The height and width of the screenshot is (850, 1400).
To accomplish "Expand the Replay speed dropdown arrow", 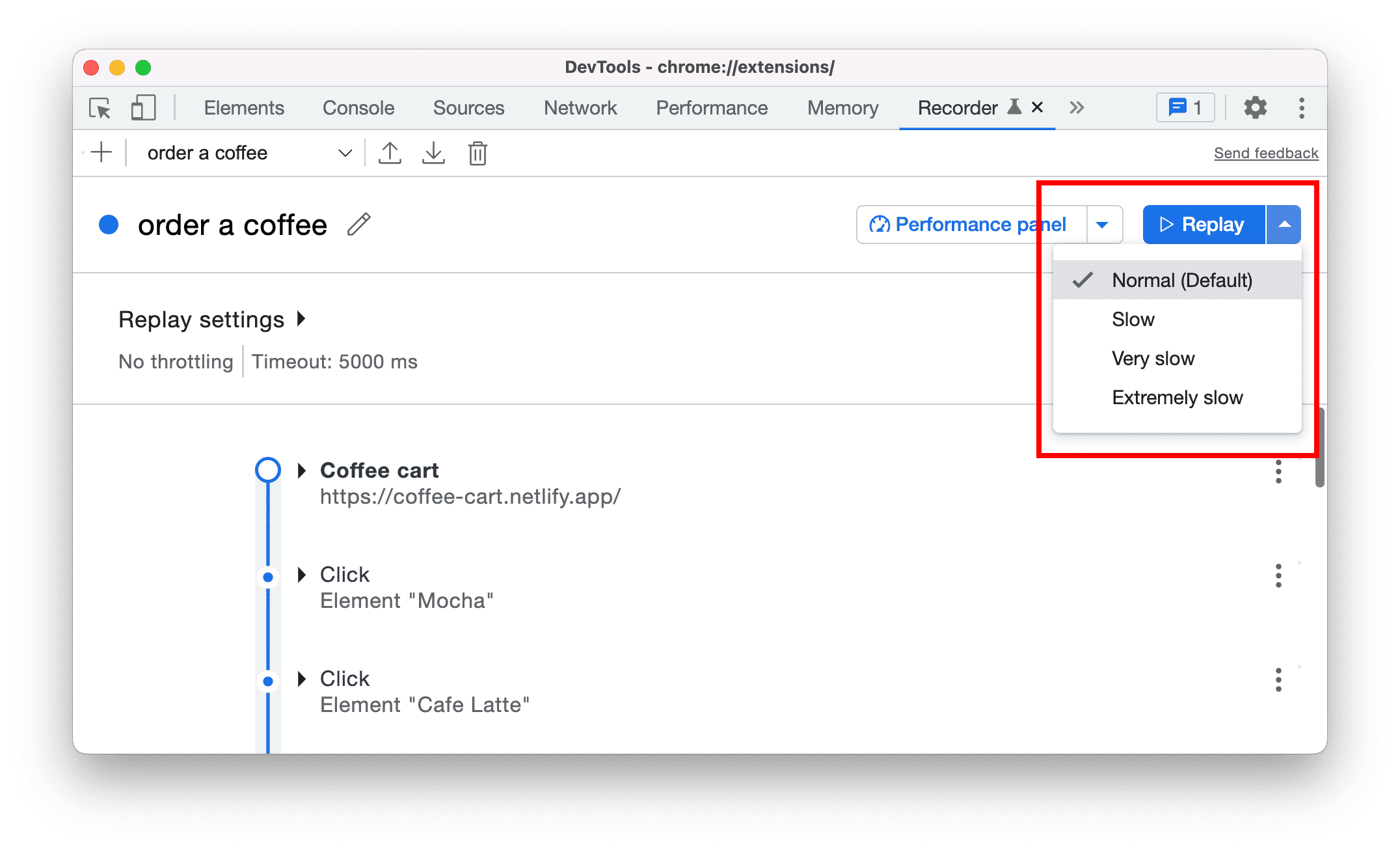I will 1284,223.
